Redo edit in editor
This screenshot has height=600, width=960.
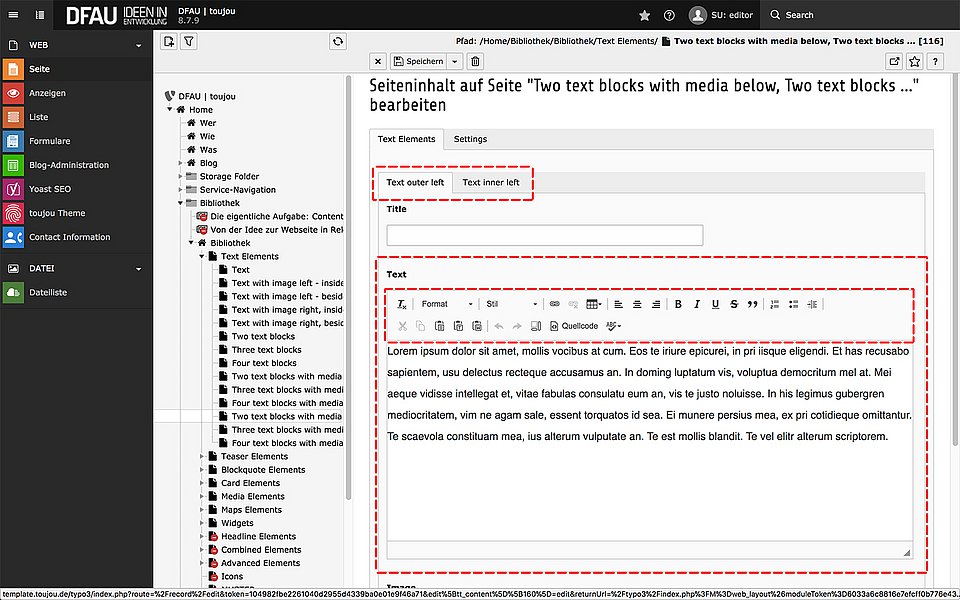click(517, 326)
